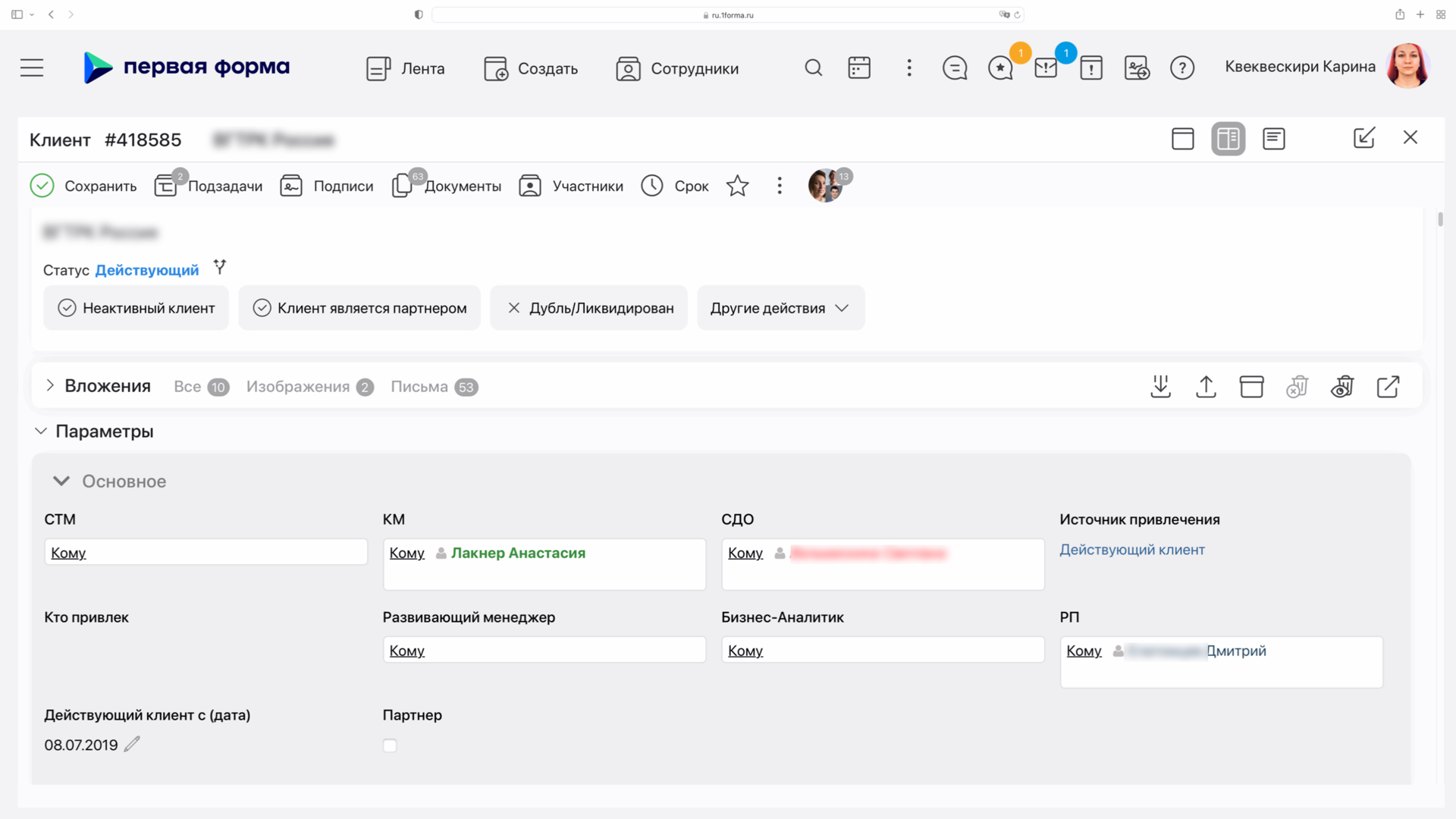Edit date with pencil icon

[132, 744]
